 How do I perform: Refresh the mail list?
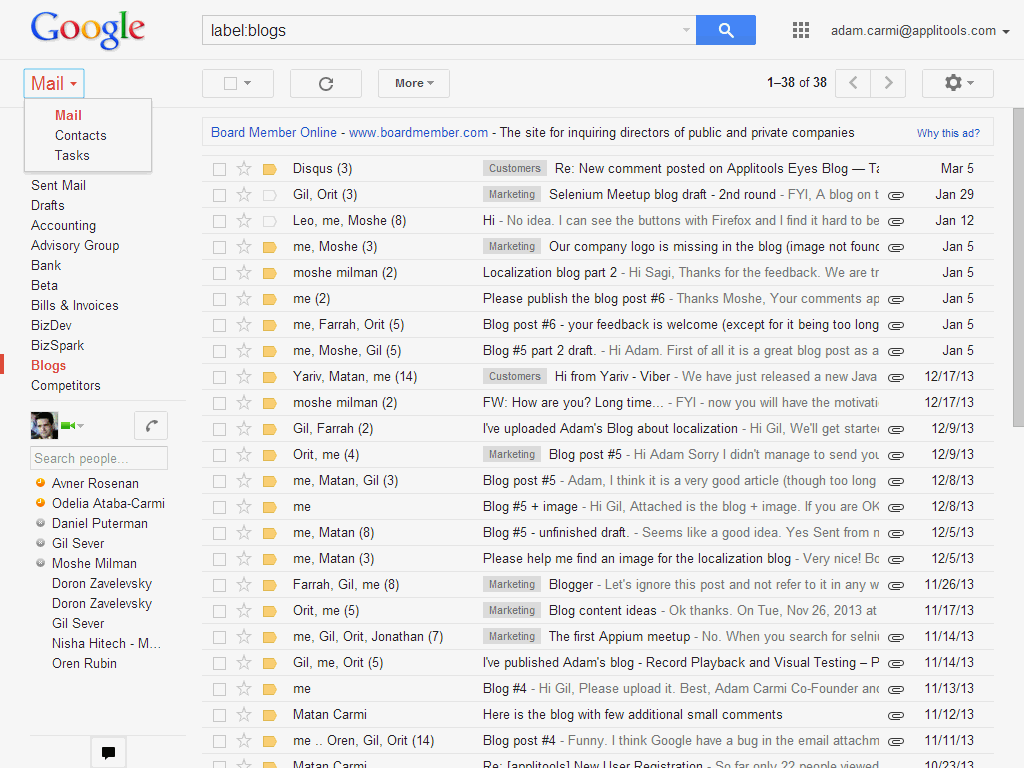[325, 84]
